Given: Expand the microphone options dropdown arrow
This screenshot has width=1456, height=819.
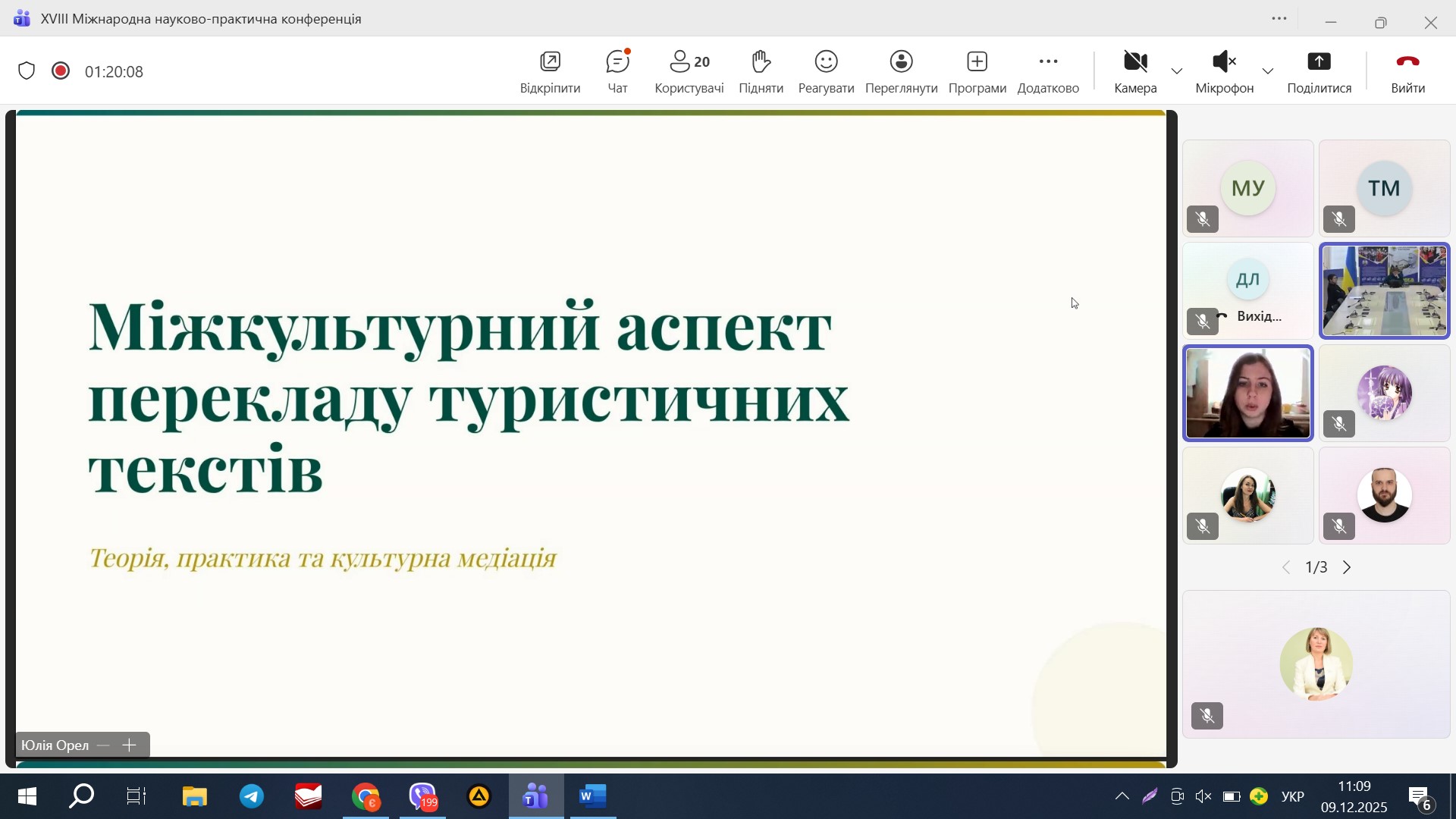Looking at the screenshot, I should pos(1267,71).
